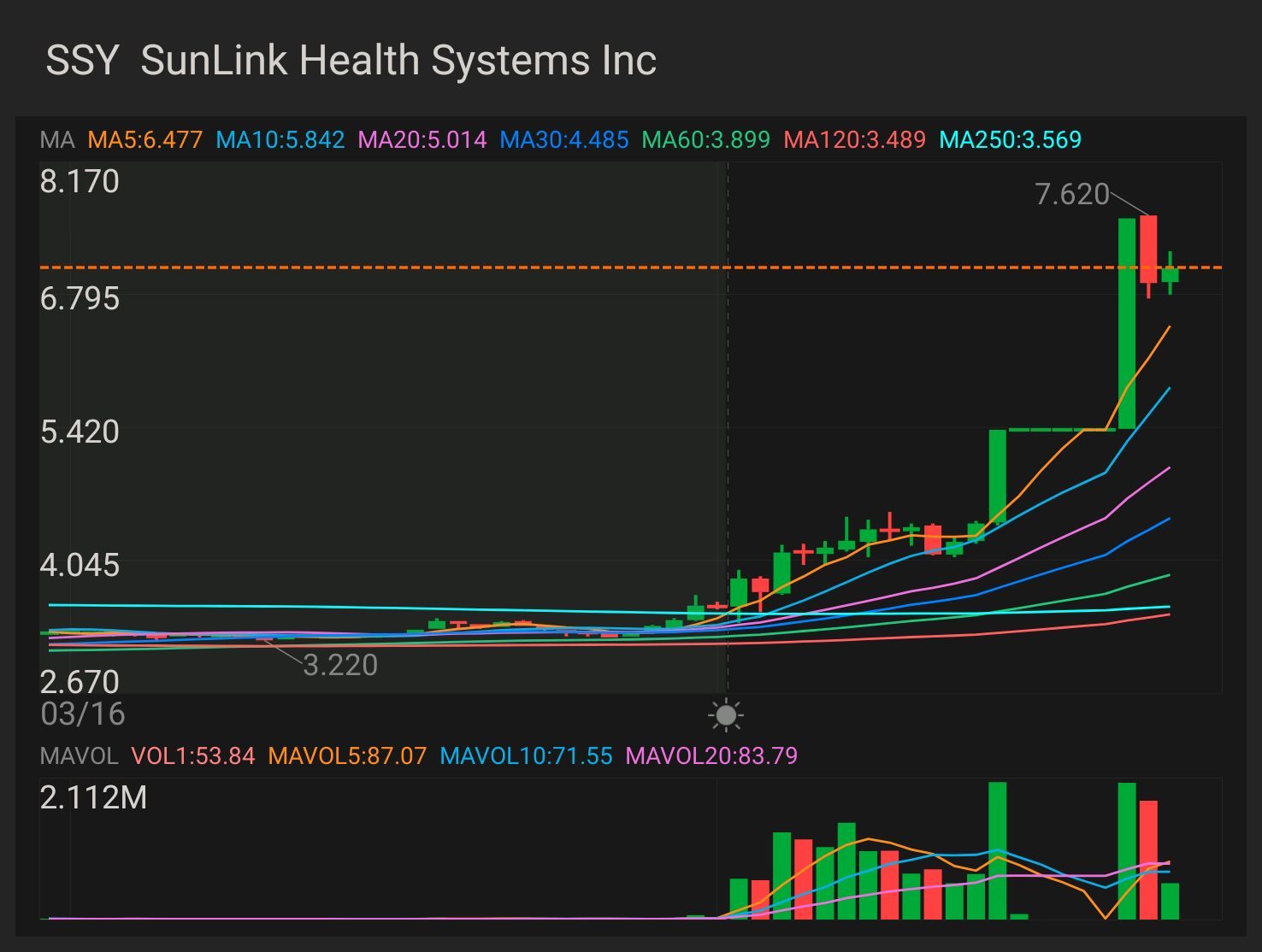Click the VOL1:53.84 volume value
This screenshot has height=952, width=1262.
click(x=193, y=755)
